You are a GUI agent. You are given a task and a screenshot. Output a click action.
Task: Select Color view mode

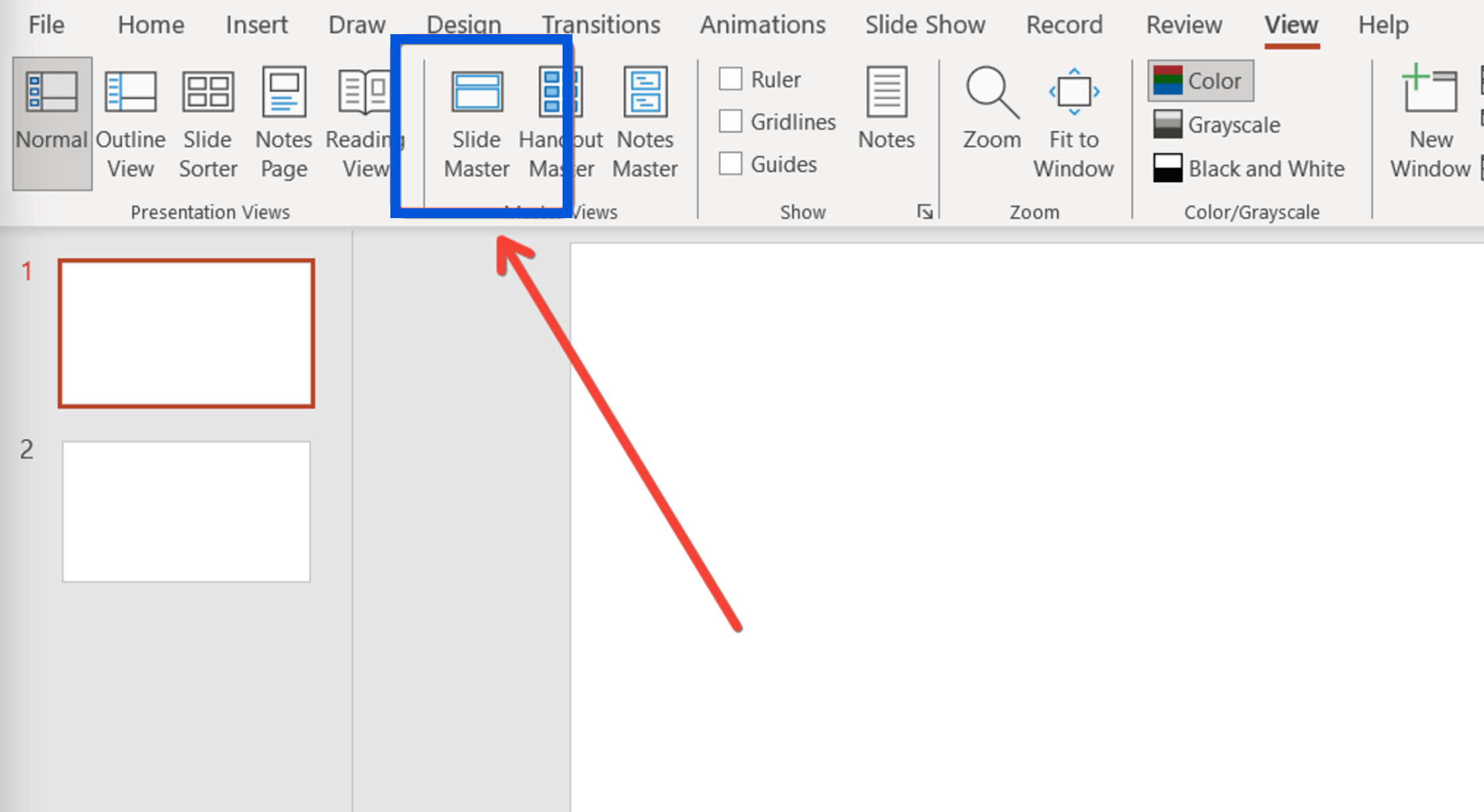coord(1201,81)
